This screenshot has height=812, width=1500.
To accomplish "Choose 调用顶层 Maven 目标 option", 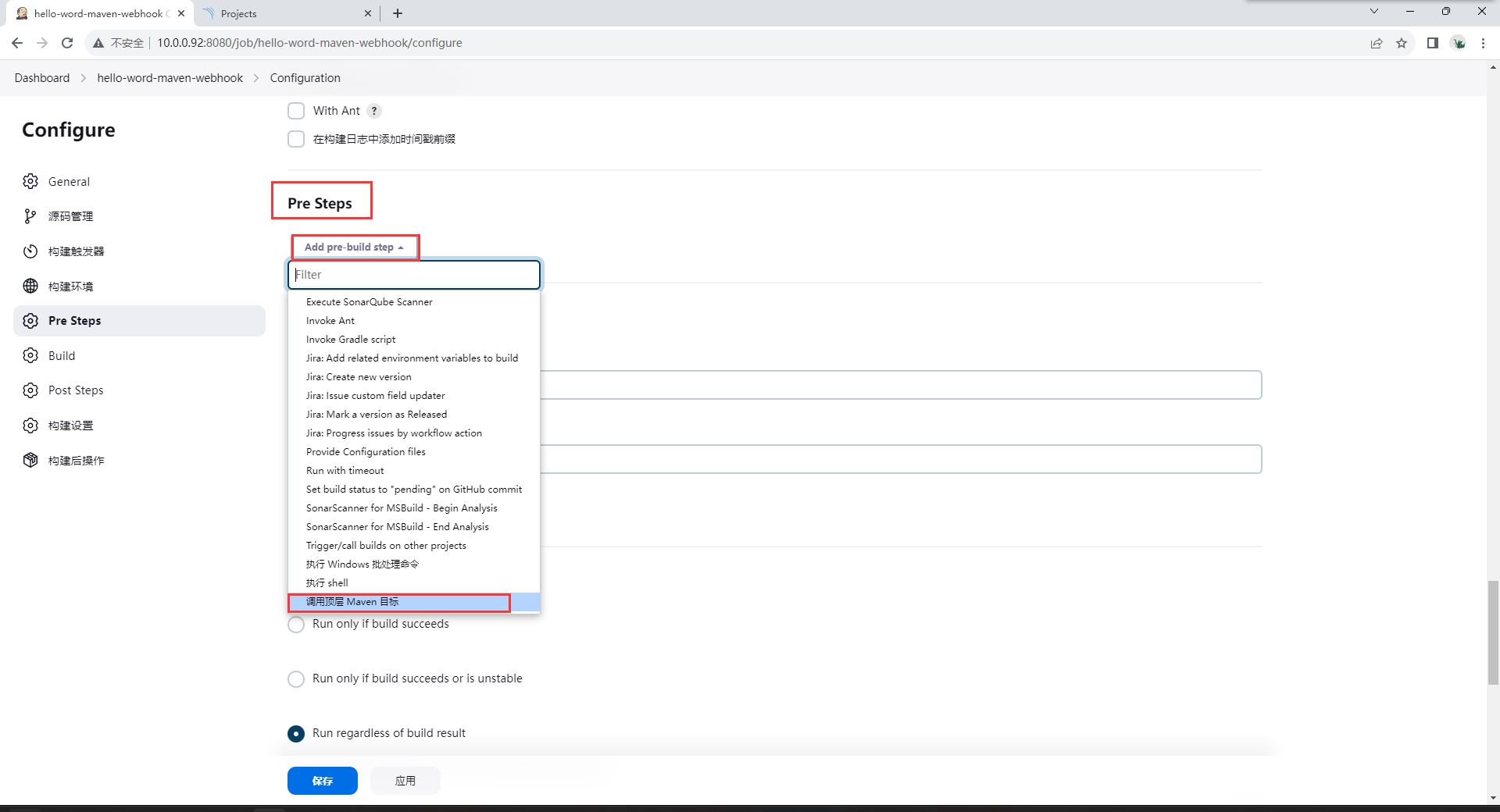I will click(x=414, y=602).
